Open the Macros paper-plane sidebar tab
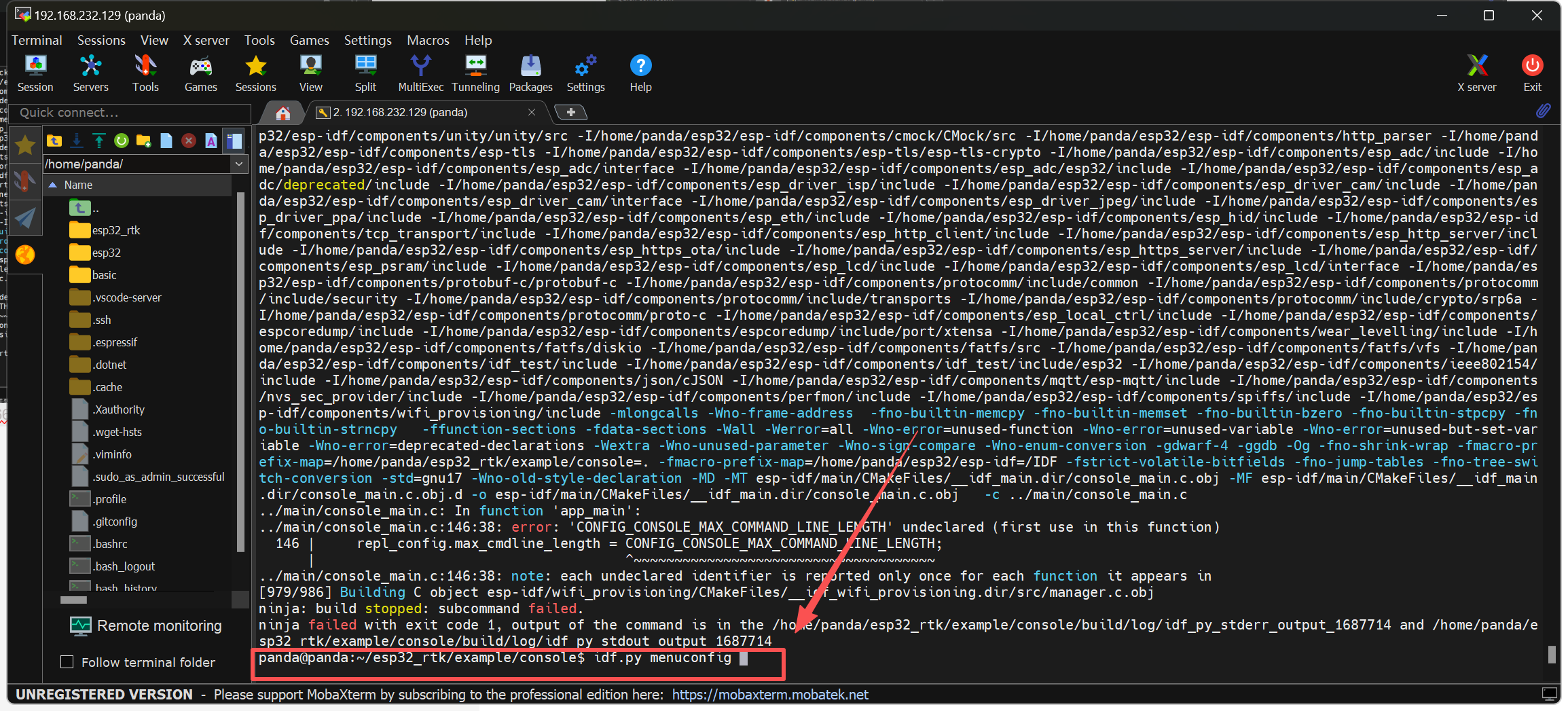The image size is (1568, 711). (x=25, y=217)
